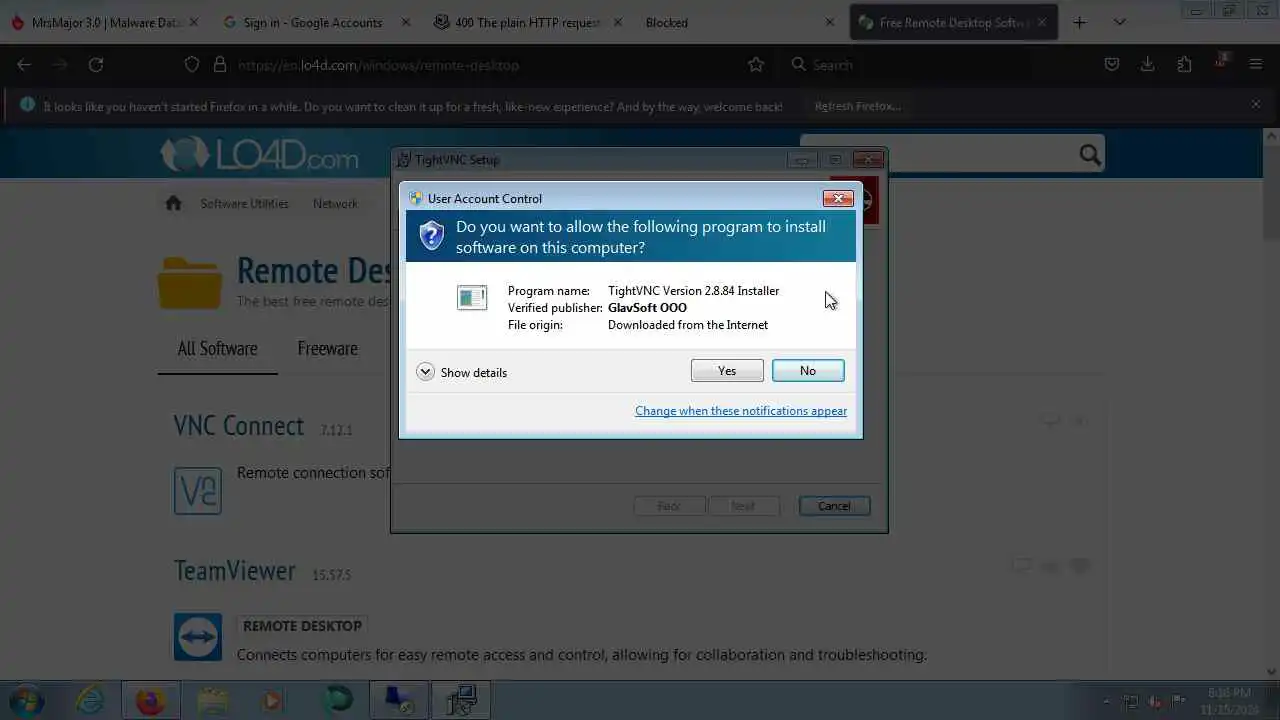Image resolution: width=1280 pixels, height=720 pixels.
Task: Open the Firefox Downloads panel
Action: [1148, 64]
